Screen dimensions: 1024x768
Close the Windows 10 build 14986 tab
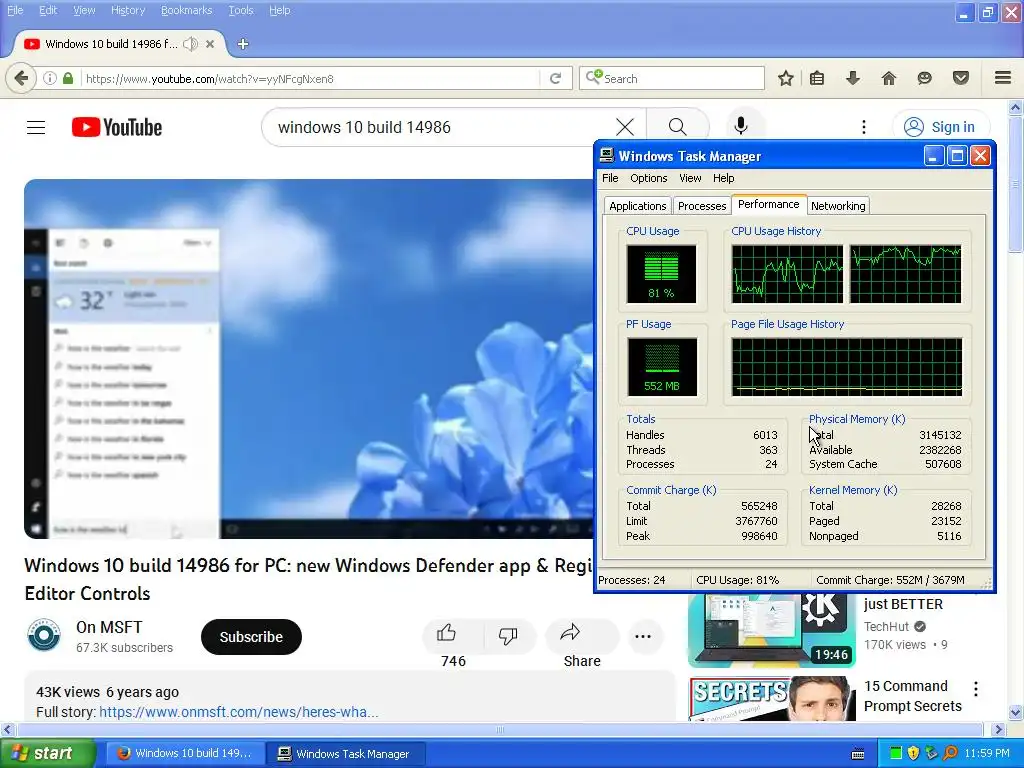coord(210,44)
